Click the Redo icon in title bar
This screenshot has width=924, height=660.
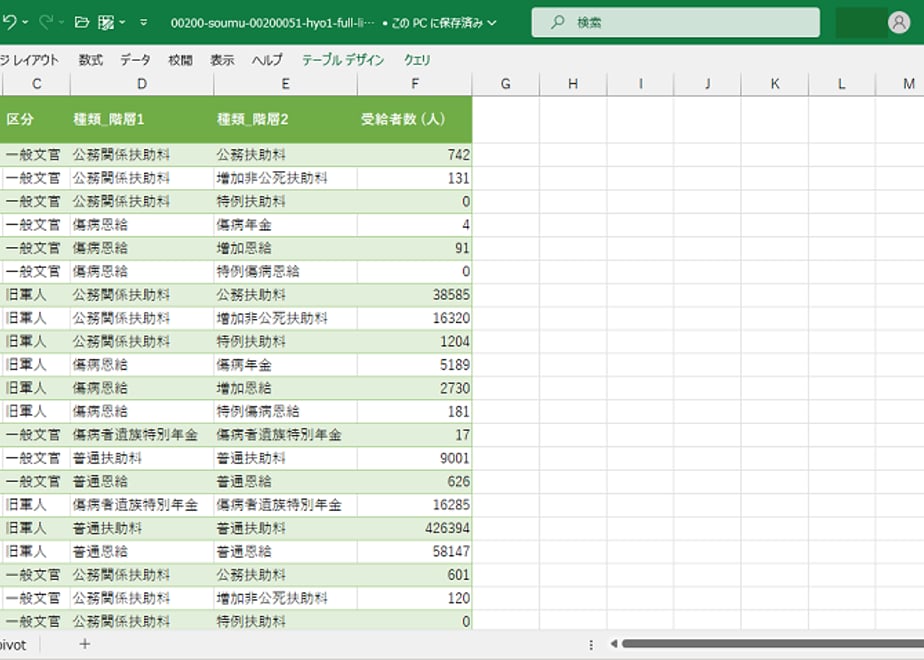point(46,22)
